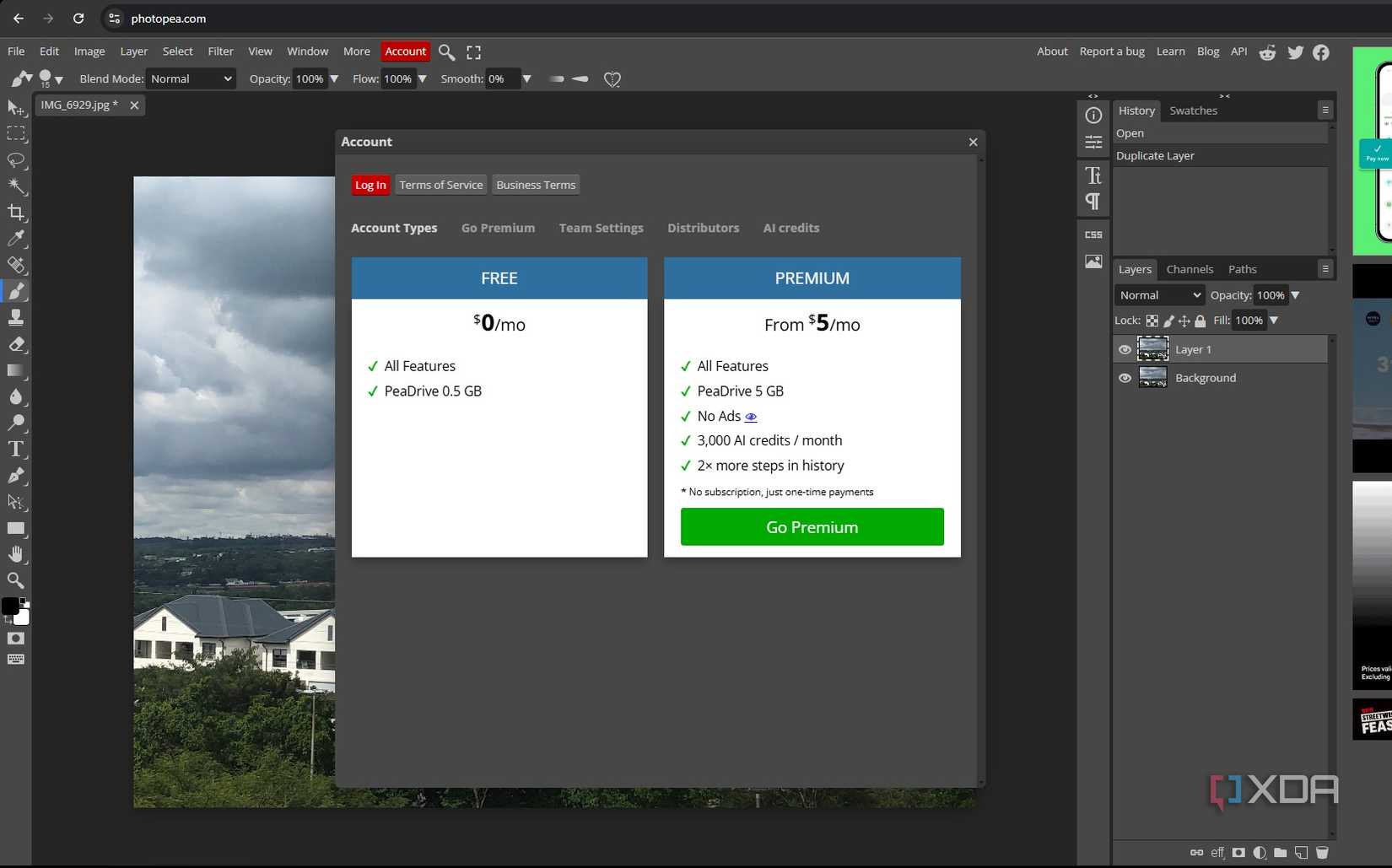Screen dimensions: 1392x868
Task: Open the Opacity dropdown in the Layers panel
Action: [x=1297, y=295]
